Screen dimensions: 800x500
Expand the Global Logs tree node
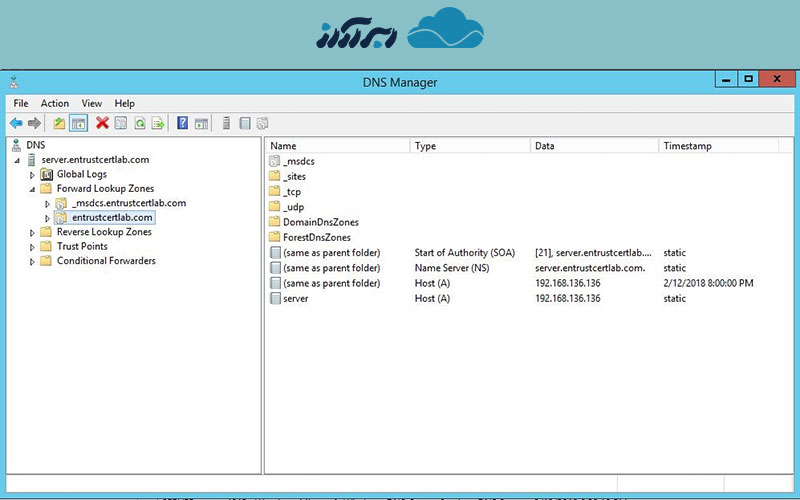click(32, 175)
